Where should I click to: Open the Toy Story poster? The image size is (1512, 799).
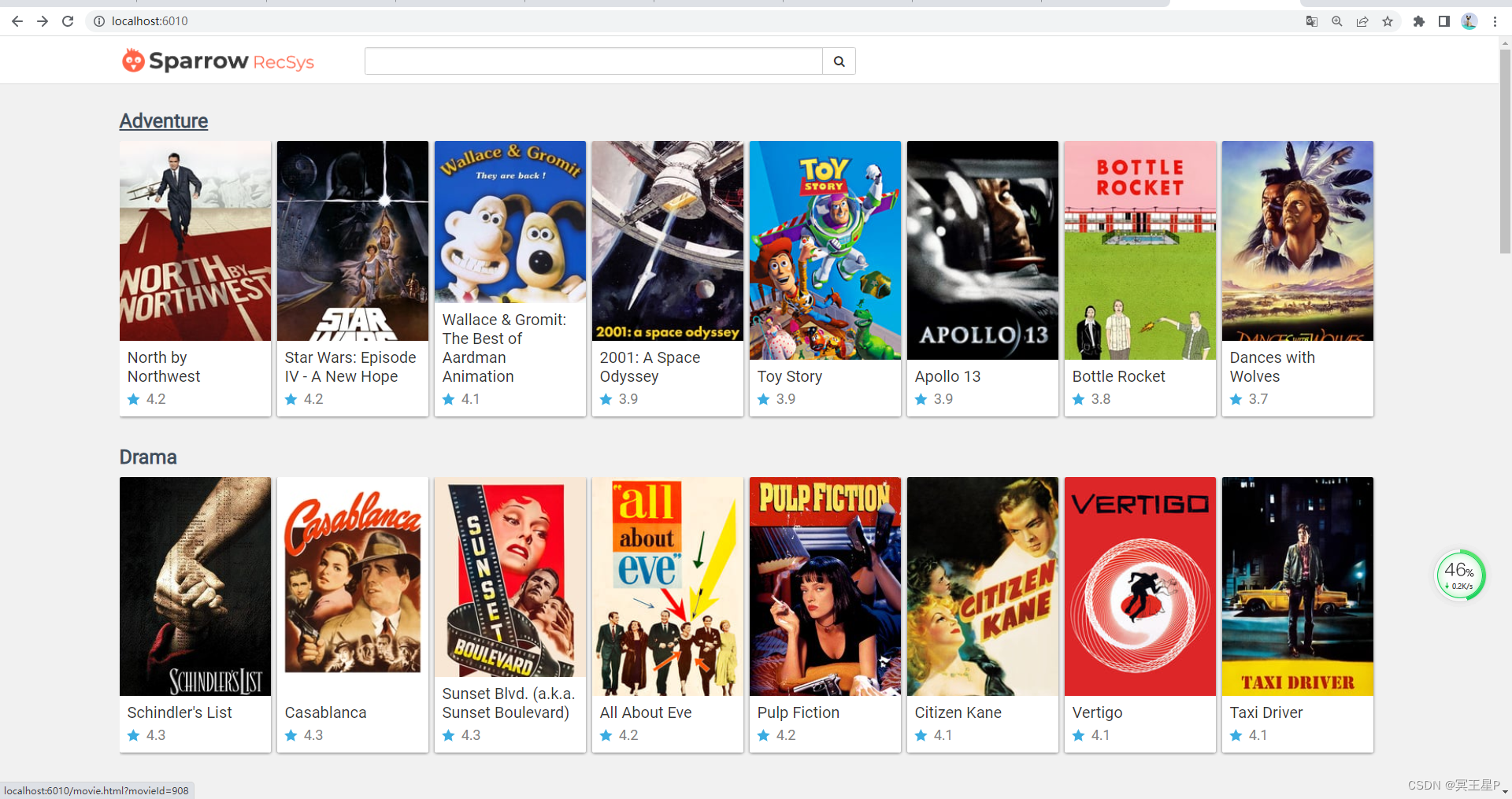[x=825, y=250]
